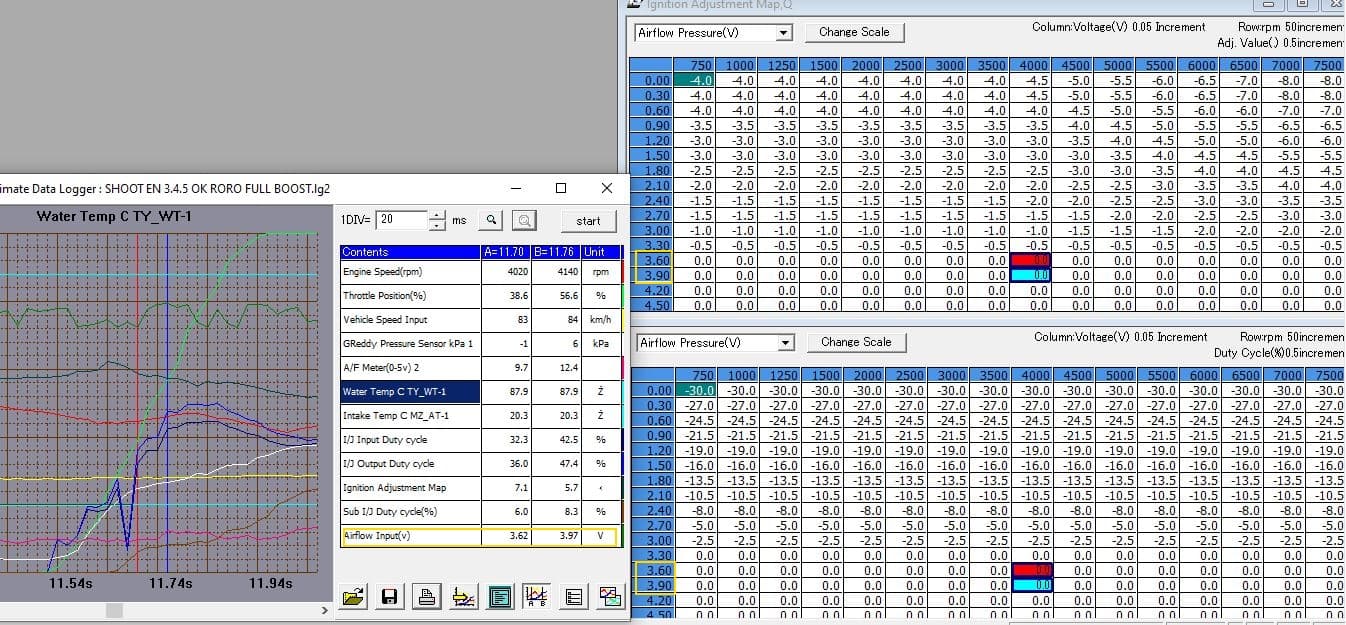Select the Intake Temp C MZ_AT-1 row

[480, 416]
